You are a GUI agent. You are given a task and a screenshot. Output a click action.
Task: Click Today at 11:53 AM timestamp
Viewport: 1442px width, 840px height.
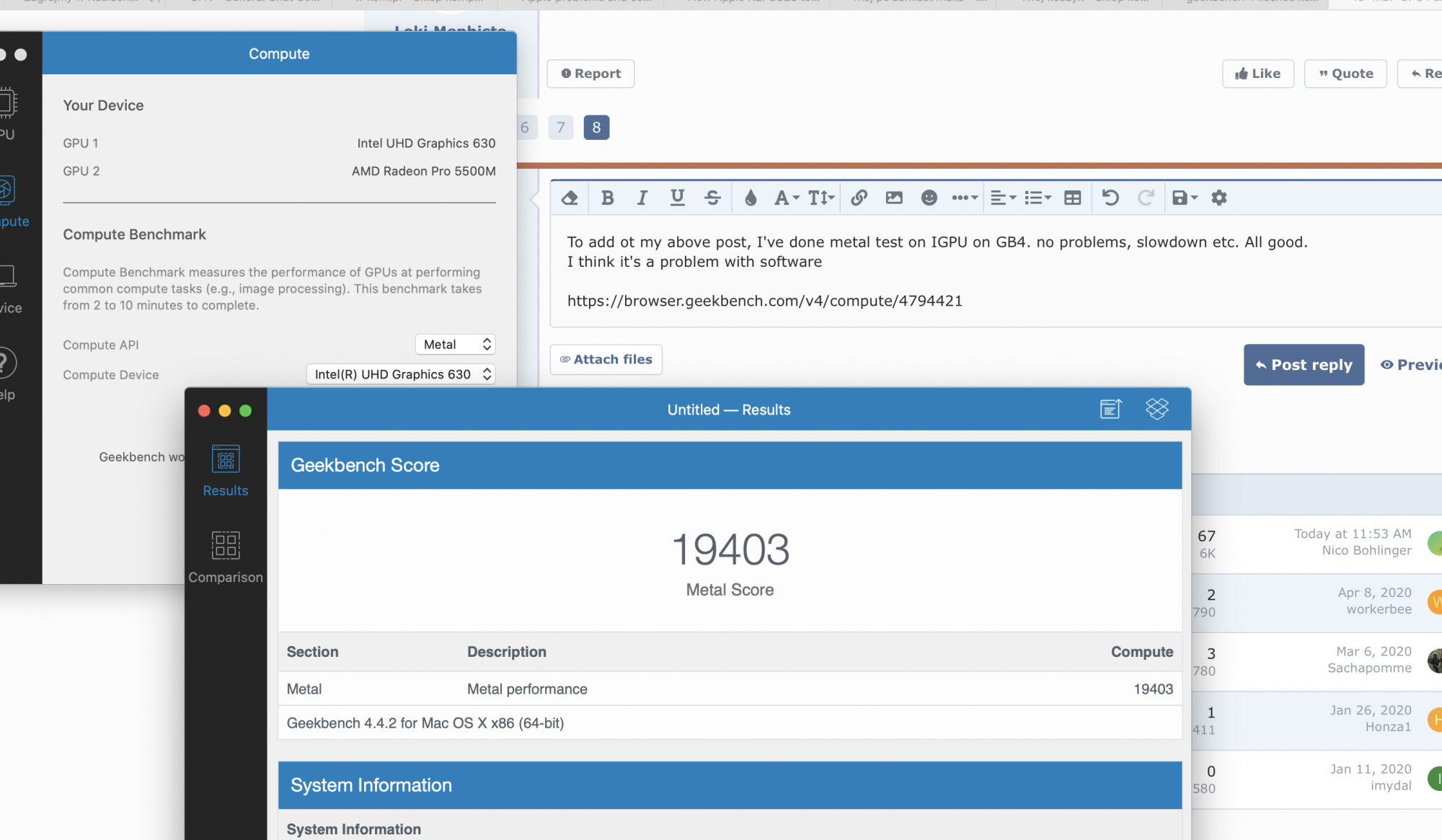pos(1353,534)
